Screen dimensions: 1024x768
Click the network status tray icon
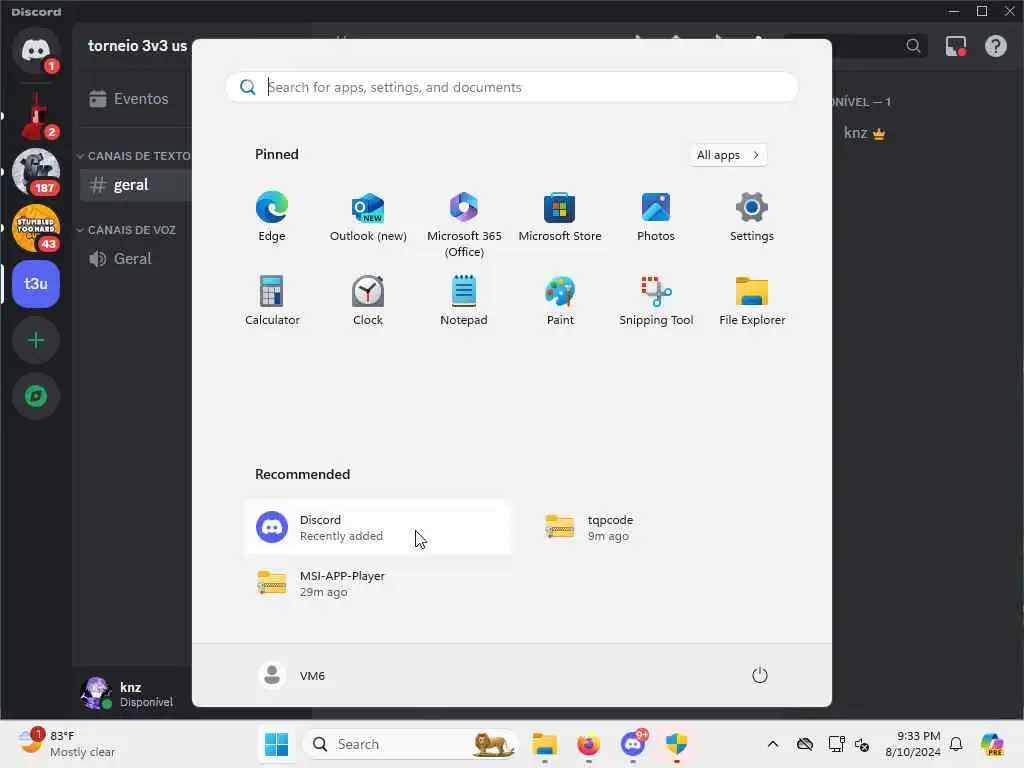point(835,744)
